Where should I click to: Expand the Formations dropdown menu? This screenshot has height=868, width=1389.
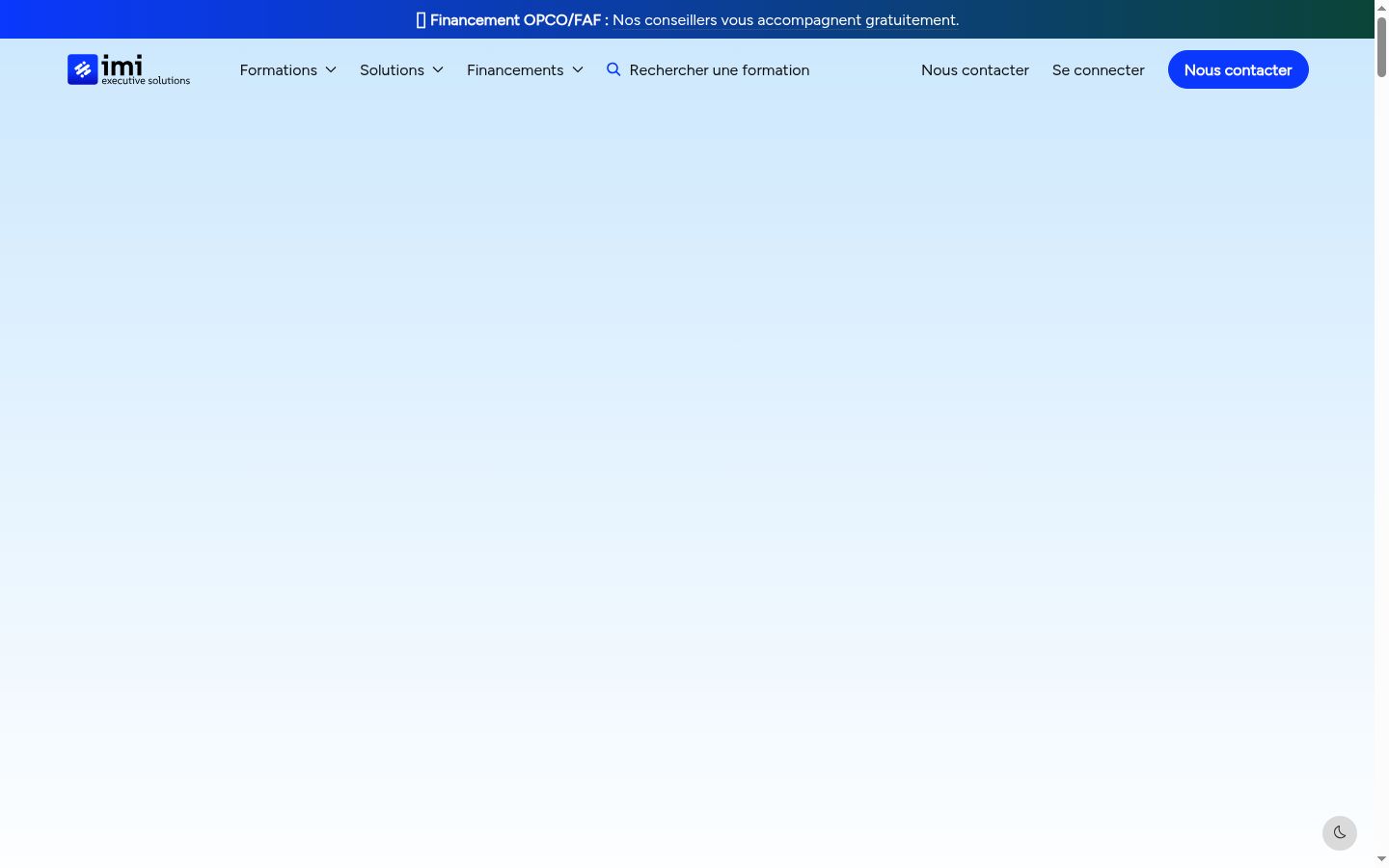(288, 69)
